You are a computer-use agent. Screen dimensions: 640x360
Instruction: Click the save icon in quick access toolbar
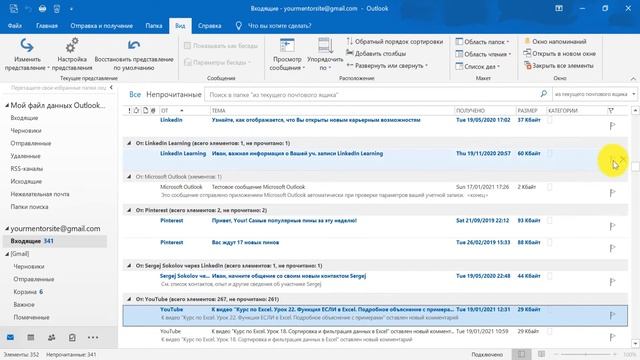point(13,9)
